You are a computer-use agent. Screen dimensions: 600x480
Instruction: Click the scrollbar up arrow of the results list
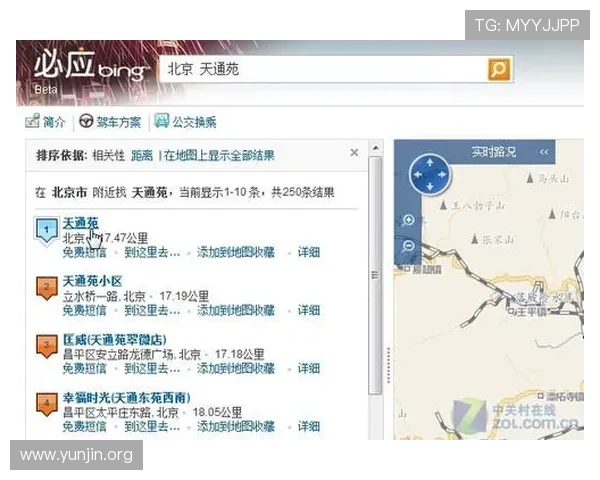click(x=375, y=148)
